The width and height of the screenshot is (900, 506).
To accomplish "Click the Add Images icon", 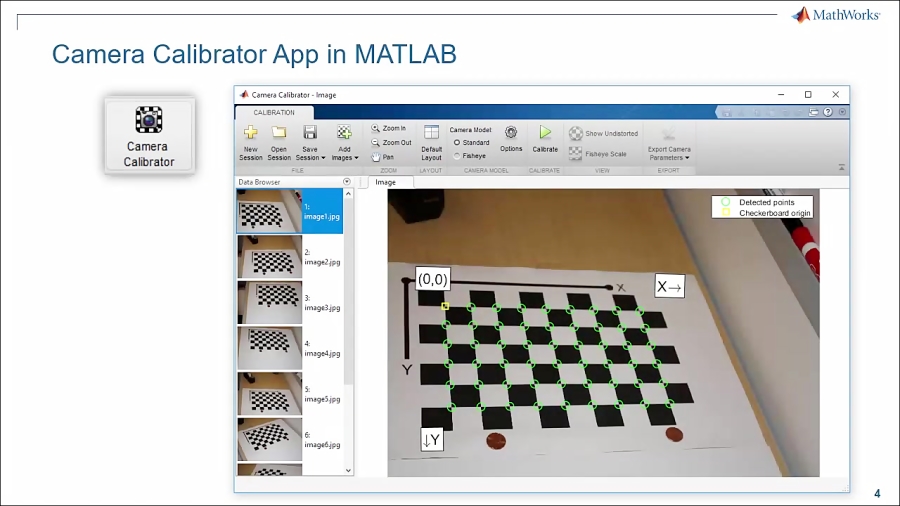I will [x=344, y=133].
